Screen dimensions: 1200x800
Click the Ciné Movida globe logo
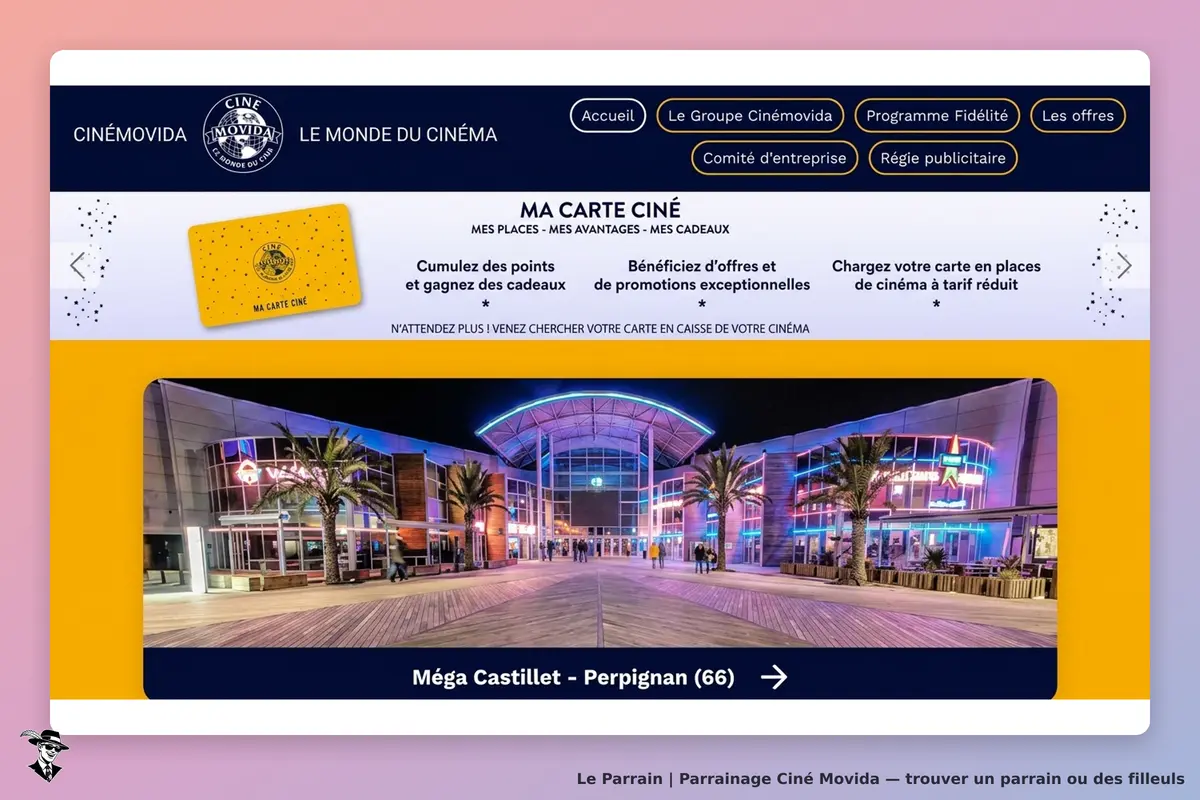pos(243,134)
